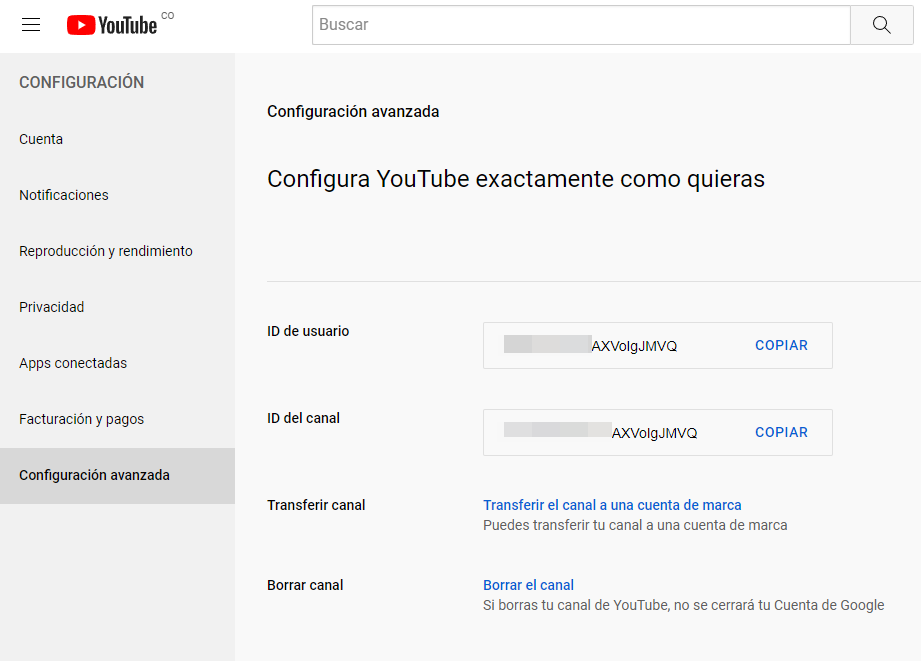The height and width of the screenshot is (661, 921).
Task: Copy the ID de usuario value
Action: [781, 345]
